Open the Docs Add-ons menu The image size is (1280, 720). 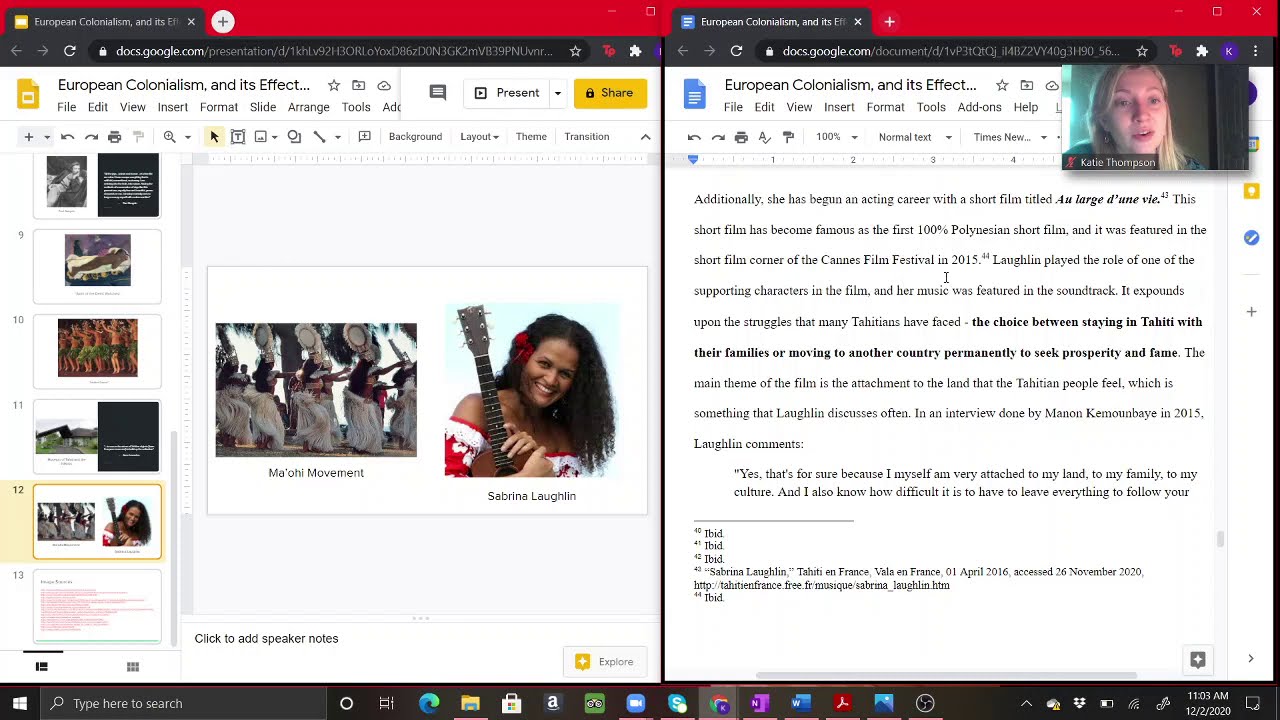point(979,107)
